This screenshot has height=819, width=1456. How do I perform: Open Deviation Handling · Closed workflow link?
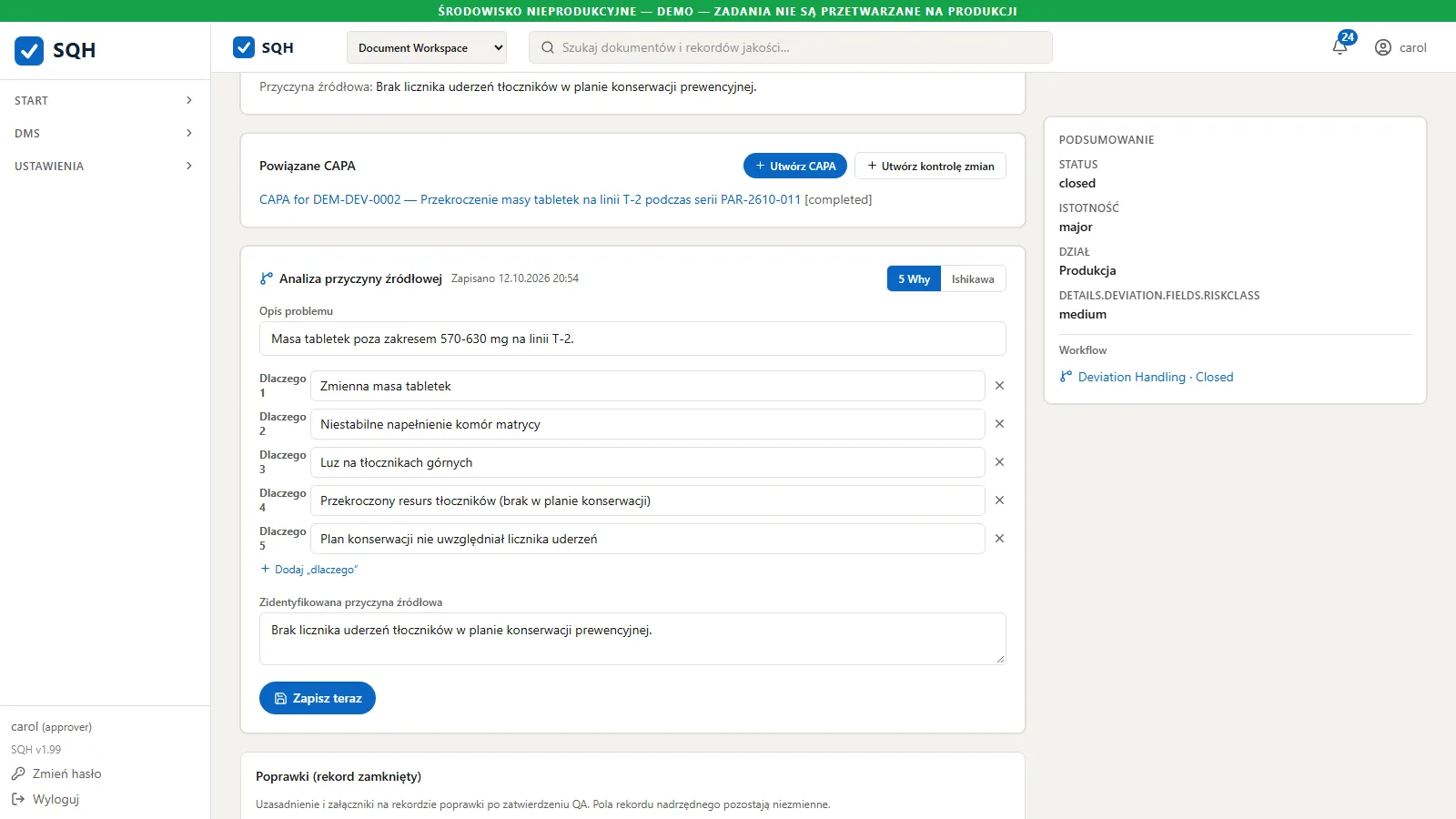coord(1156,377)
